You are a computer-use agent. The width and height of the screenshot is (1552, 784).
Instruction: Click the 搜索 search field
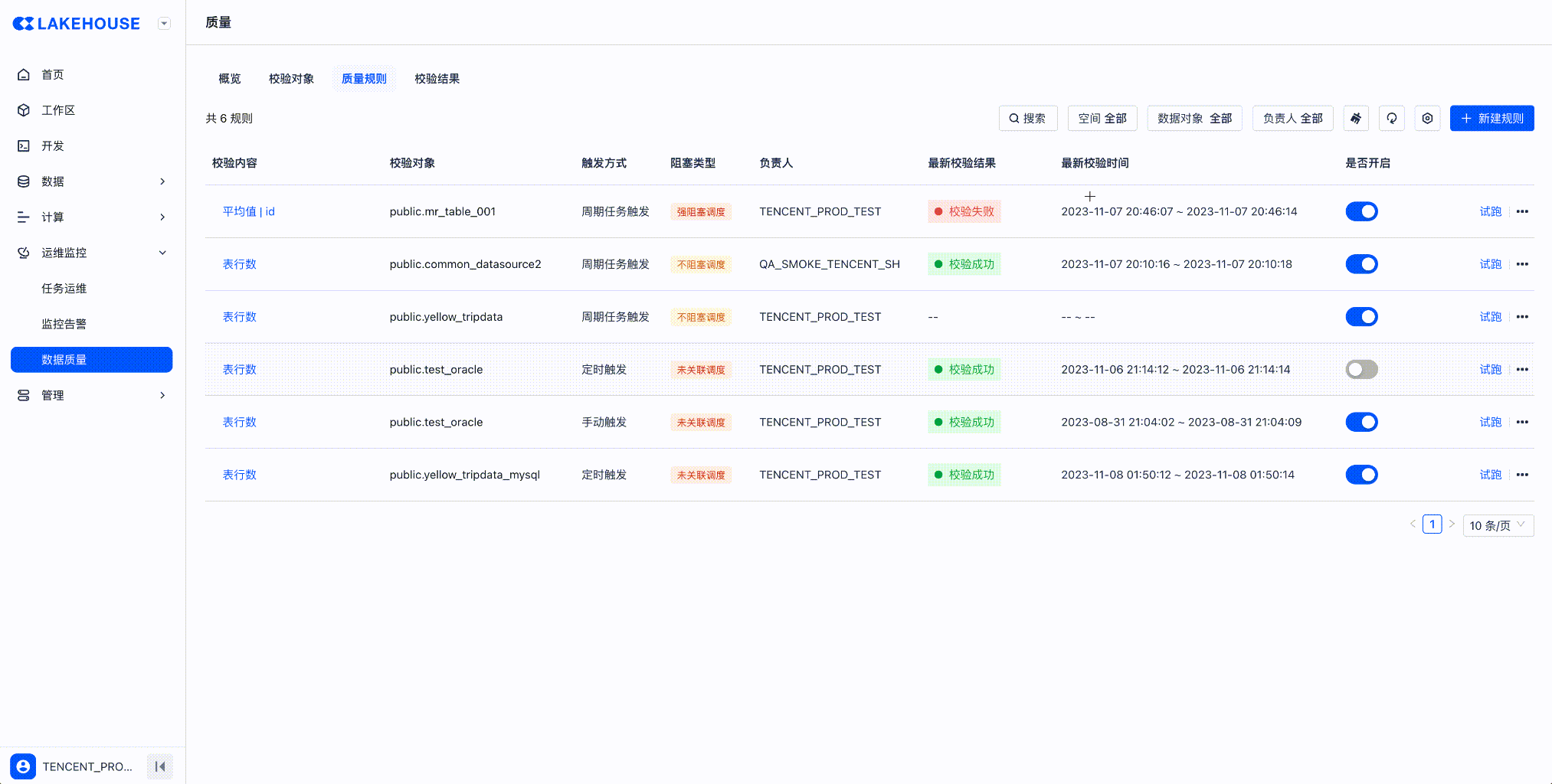pyautogui.click(x=1027, y=119)
